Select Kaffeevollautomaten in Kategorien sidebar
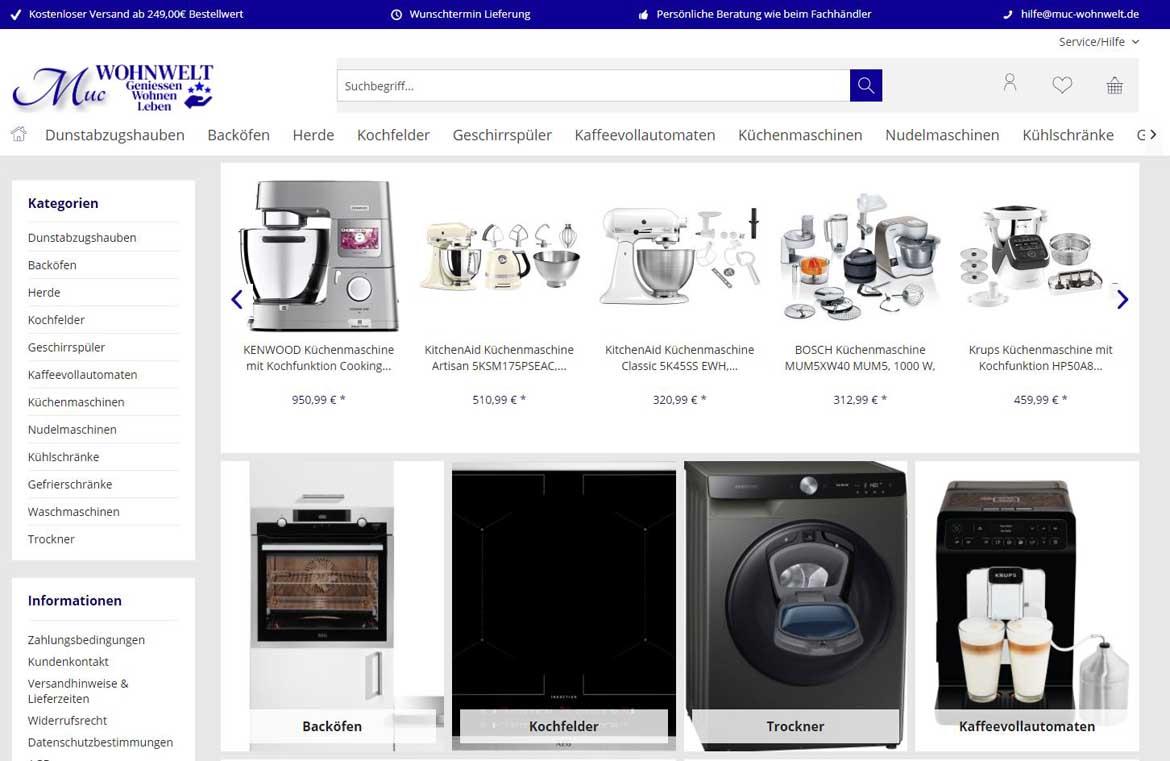 coord(82,375)
